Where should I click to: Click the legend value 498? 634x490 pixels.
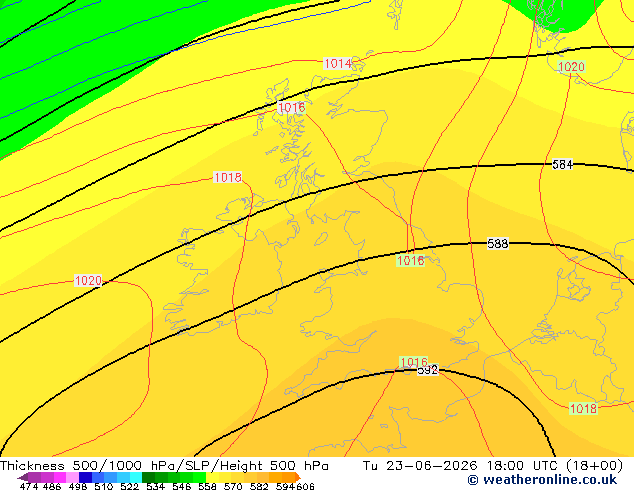[x=78, y=486]
